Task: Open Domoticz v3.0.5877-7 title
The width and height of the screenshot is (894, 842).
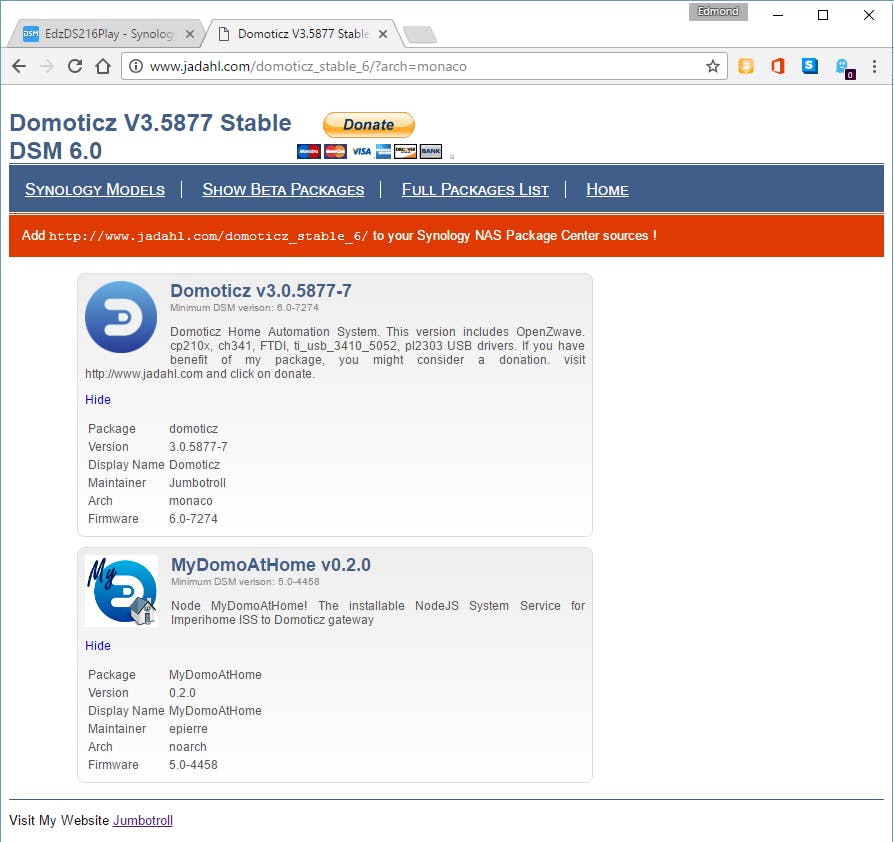Action: click(261, 291)
